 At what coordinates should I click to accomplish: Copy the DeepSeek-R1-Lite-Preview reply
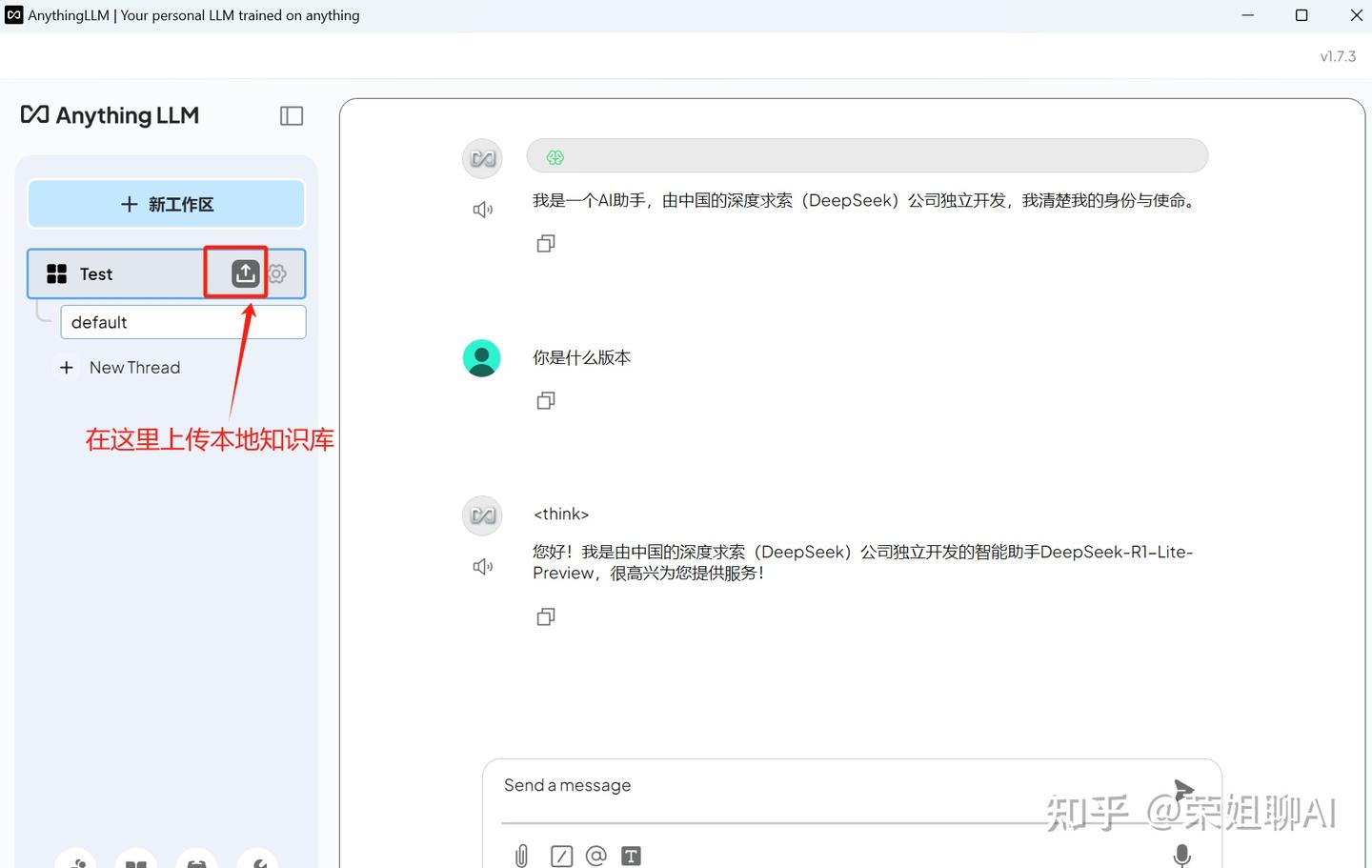pyautogui.click(x=546, y=616)
